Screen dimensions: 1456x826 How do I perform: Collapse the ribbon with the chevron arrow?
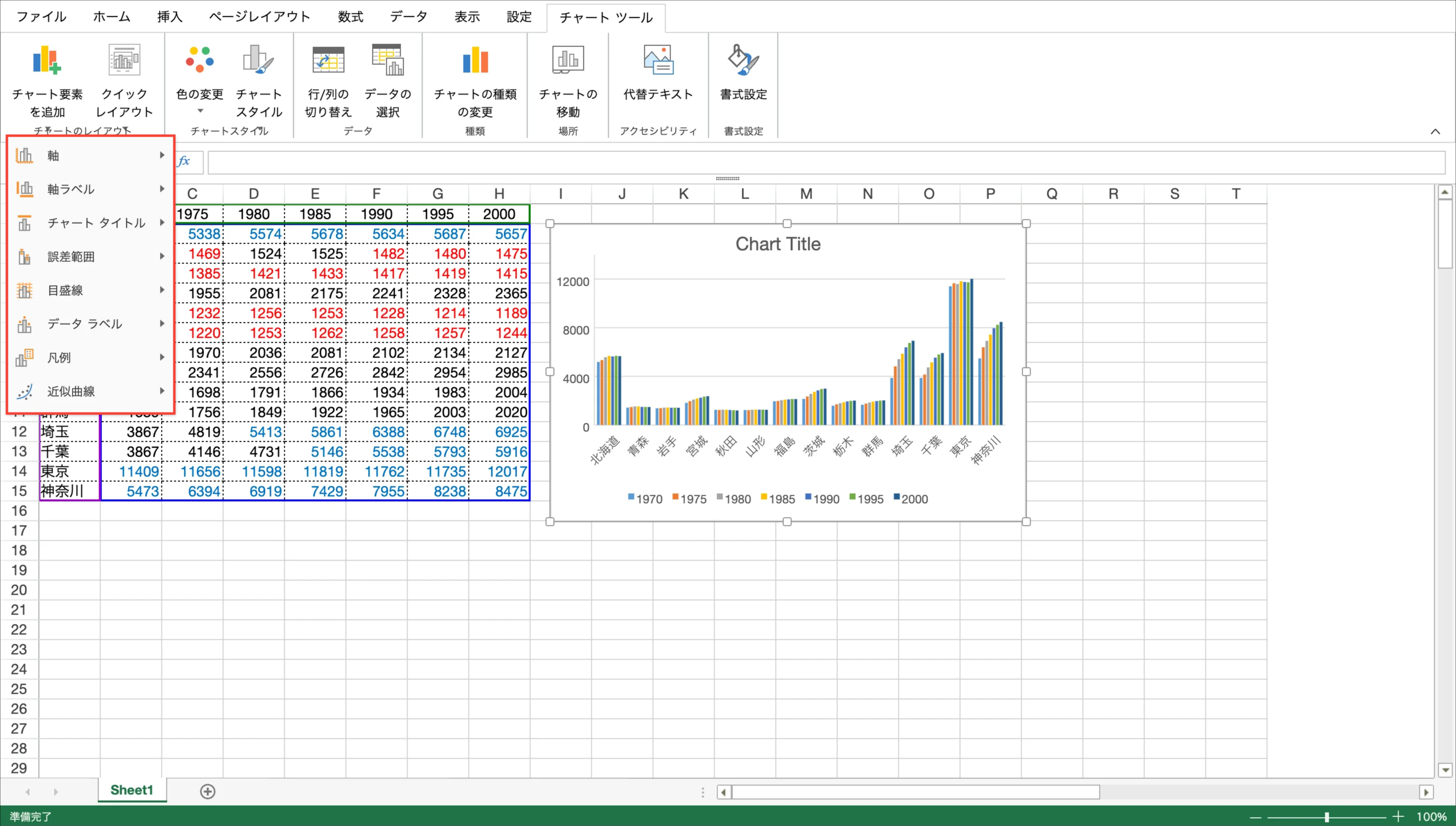pyautogui.click(x=1435, y=132)
